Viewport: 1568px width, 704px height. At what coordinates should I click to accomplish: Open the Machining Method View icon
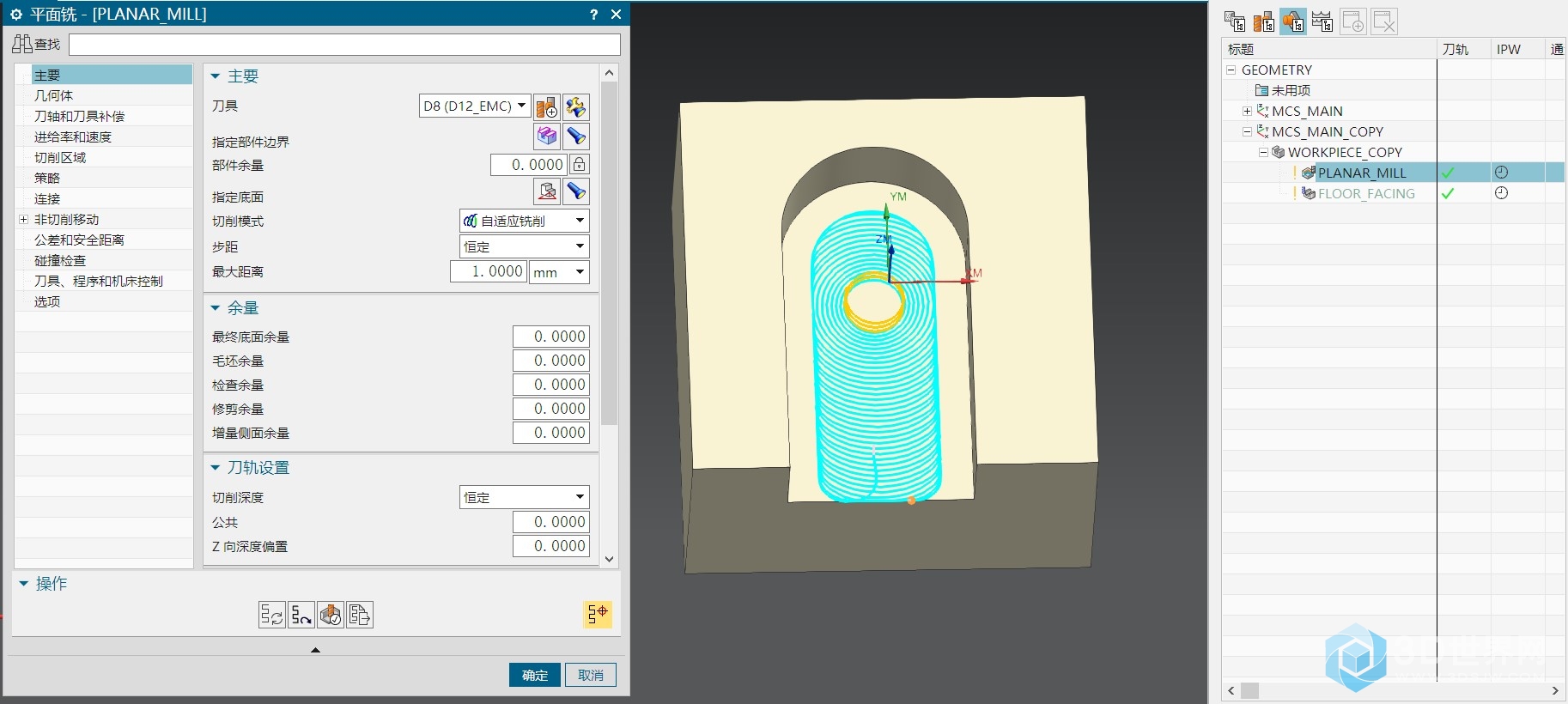pyautogui.click(x=1322, y=21)
